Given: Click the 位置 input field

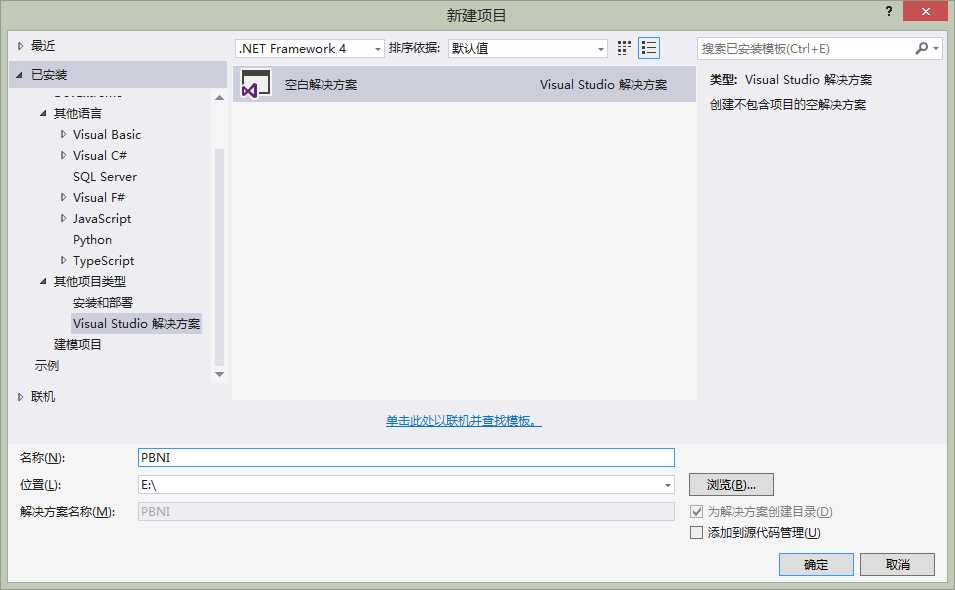Looking at the screenshot, I should point(406,485).
